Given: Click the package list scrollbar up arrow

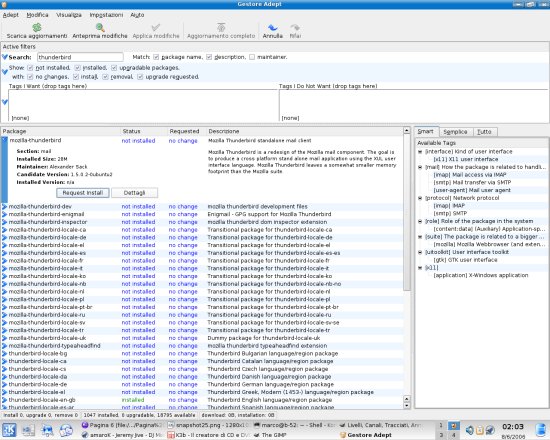Looking at the screenshot, I should 407,131.
